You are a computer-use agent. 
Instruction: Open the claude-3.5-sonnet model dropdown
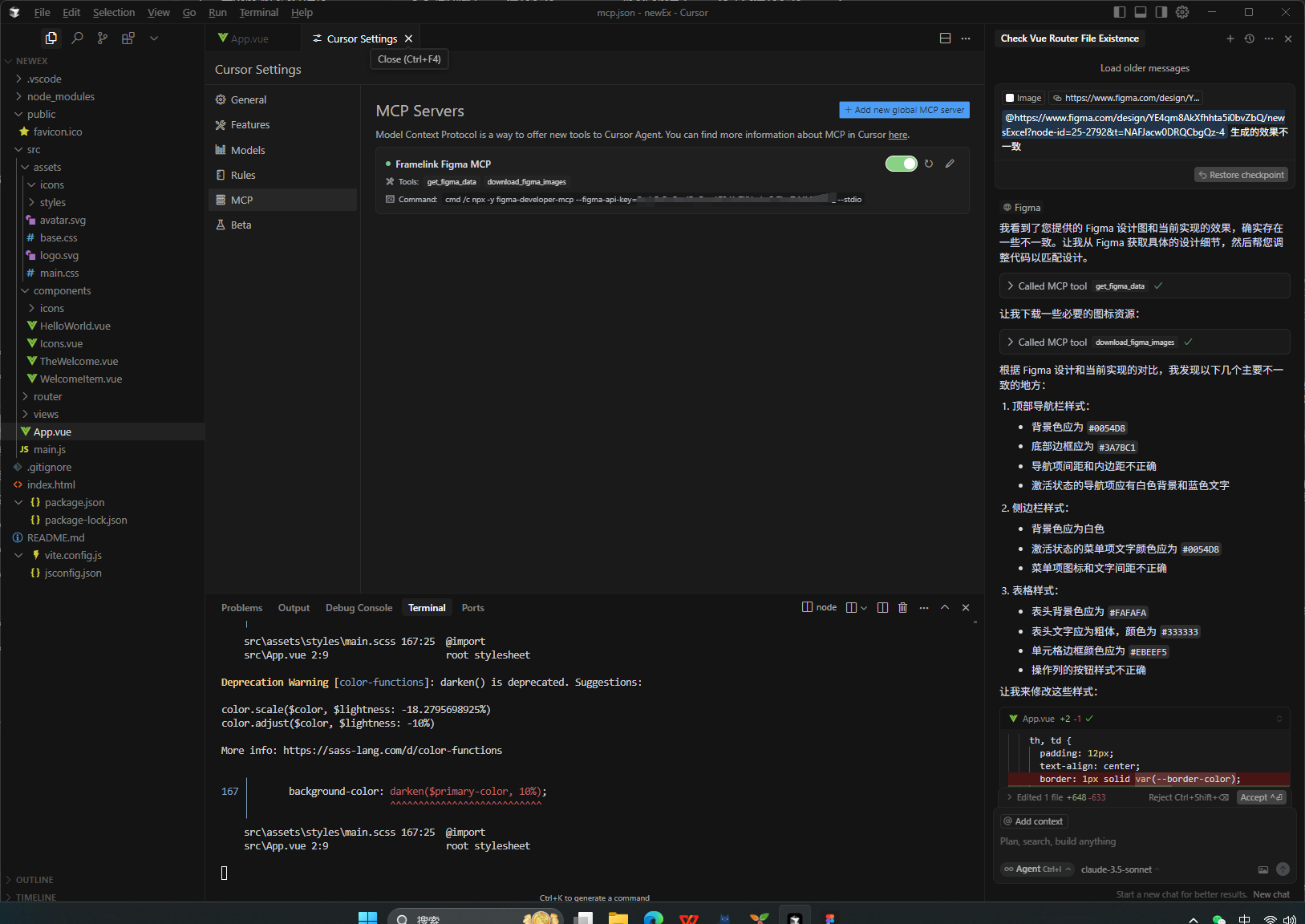[x=1120, y=869]
